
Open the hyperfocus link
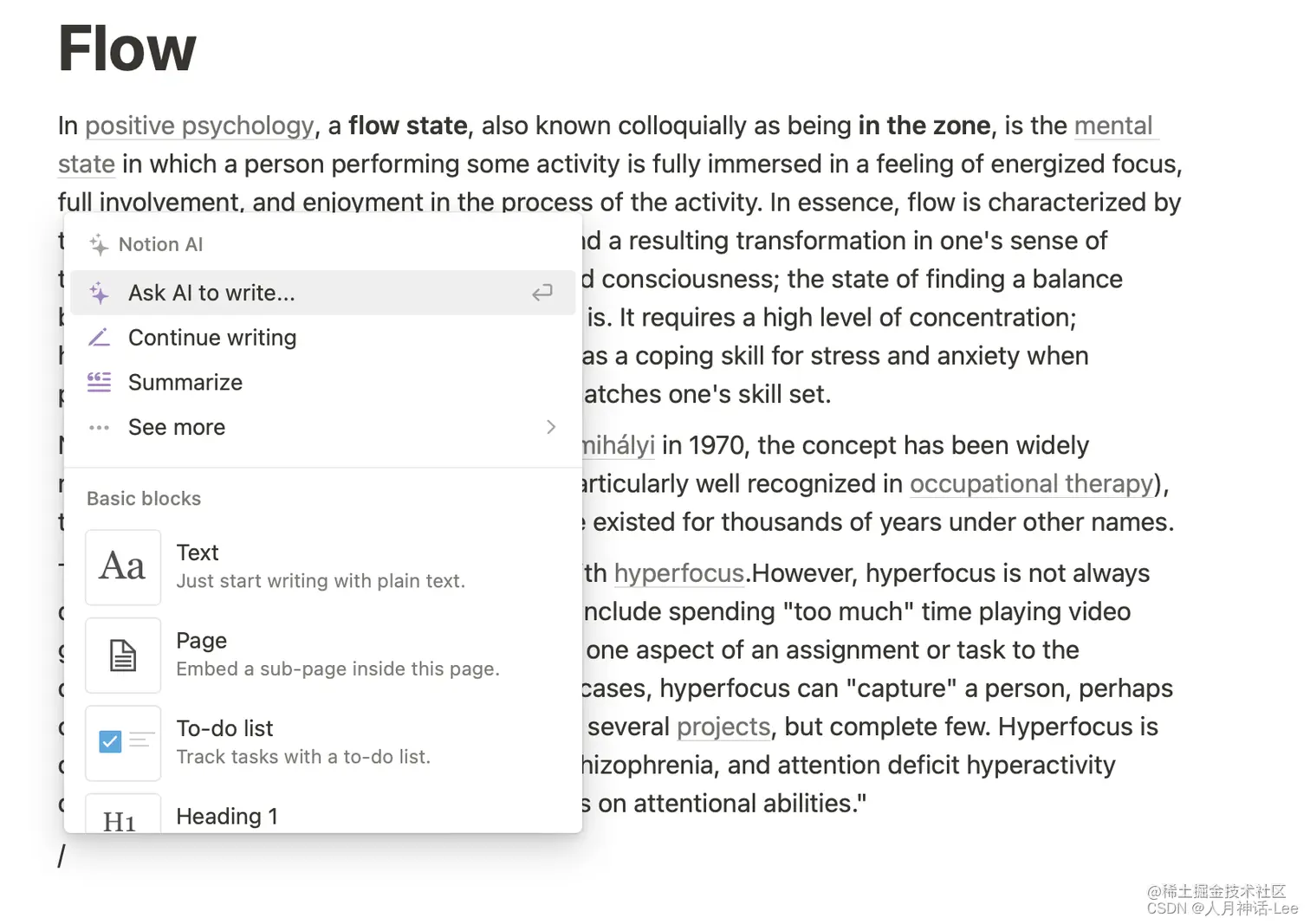[x=678, y=573]
